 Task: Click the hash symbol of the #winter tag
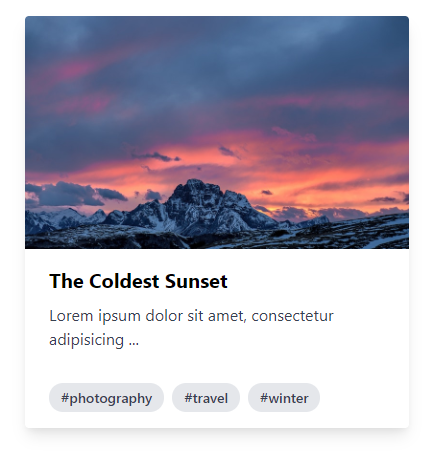coord(264,398)
